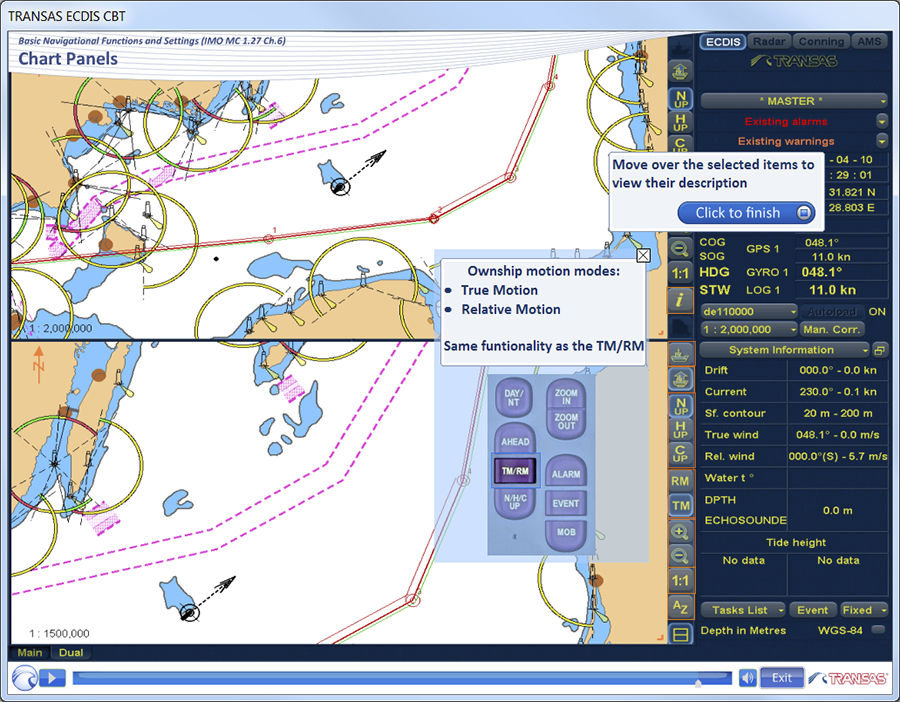Open the MASTER status dropdown
900x702 pixels.
[x=793, y=101]
